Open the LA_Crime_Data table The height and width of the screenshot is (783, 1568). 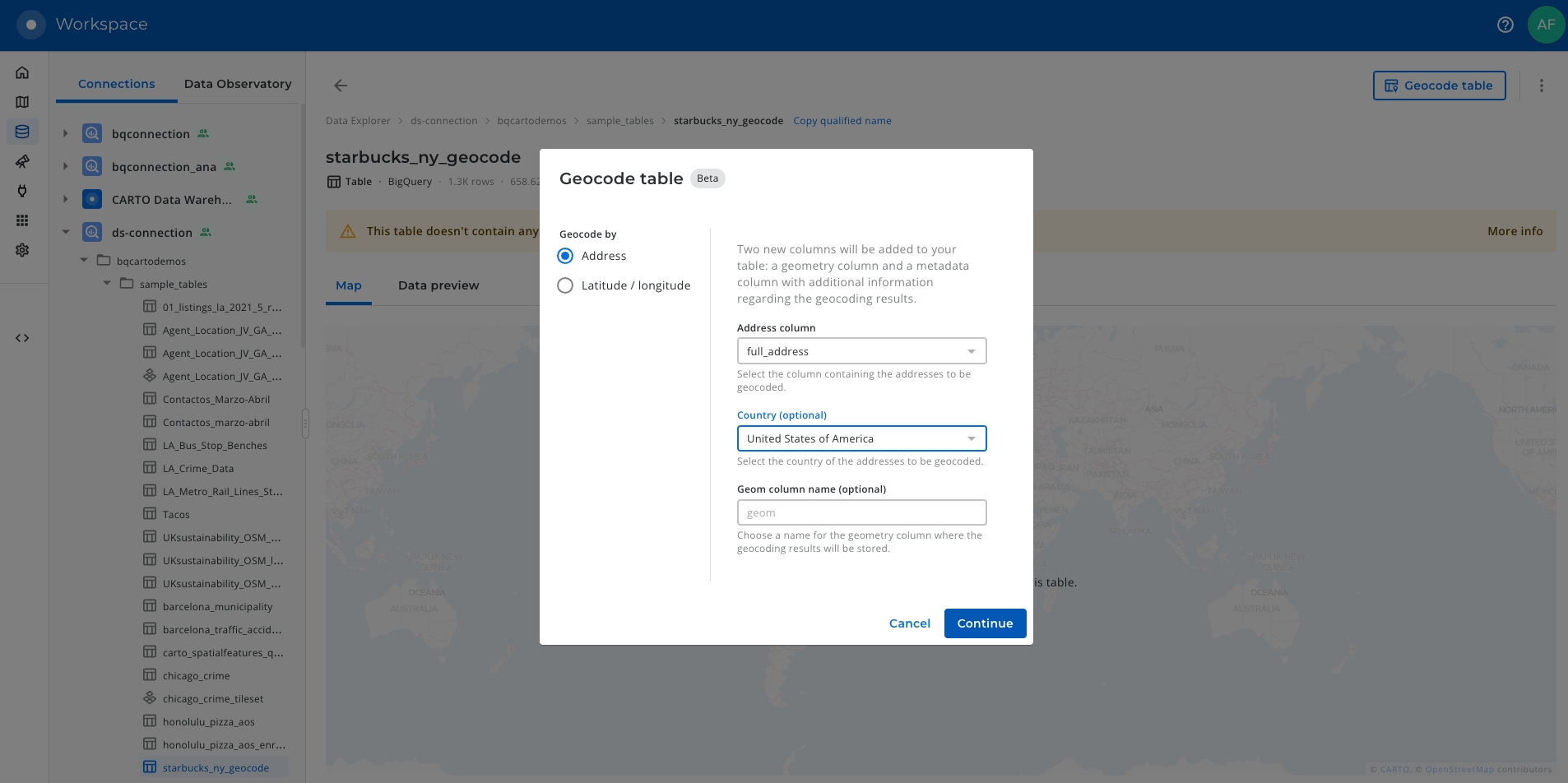[198, 468]
